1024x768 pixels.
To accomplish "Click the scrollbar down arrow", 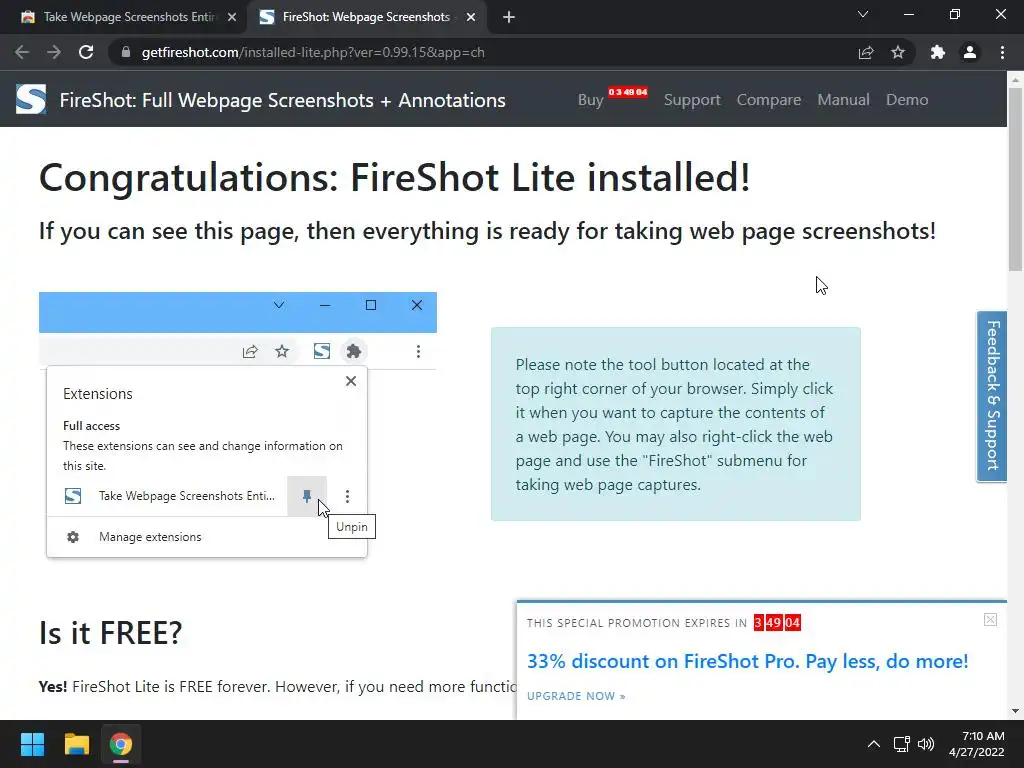I will (x=1015, y=711).
